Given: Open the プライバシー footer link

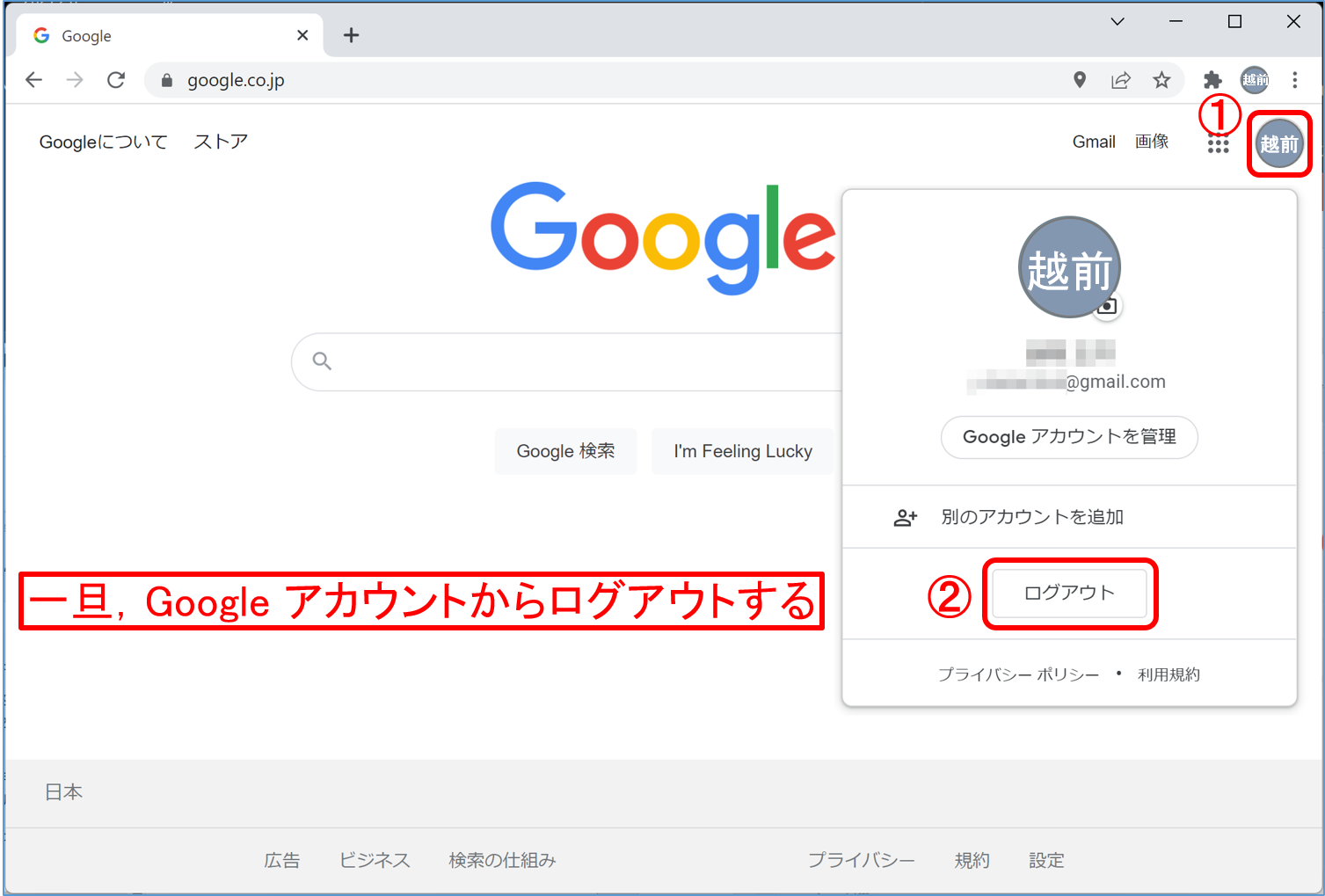Looking at the screenshot, I should 861,860.
